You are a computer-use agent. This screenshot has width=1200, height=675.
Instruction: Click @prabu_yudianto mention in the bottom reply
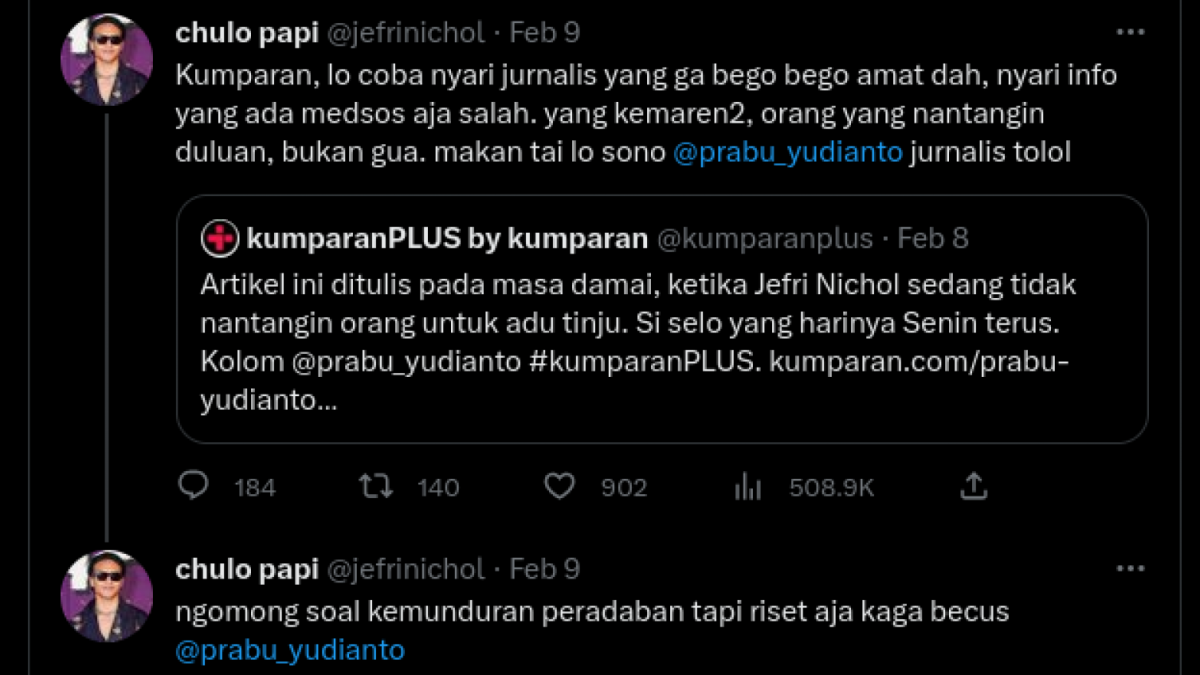[x=288, y=649]
